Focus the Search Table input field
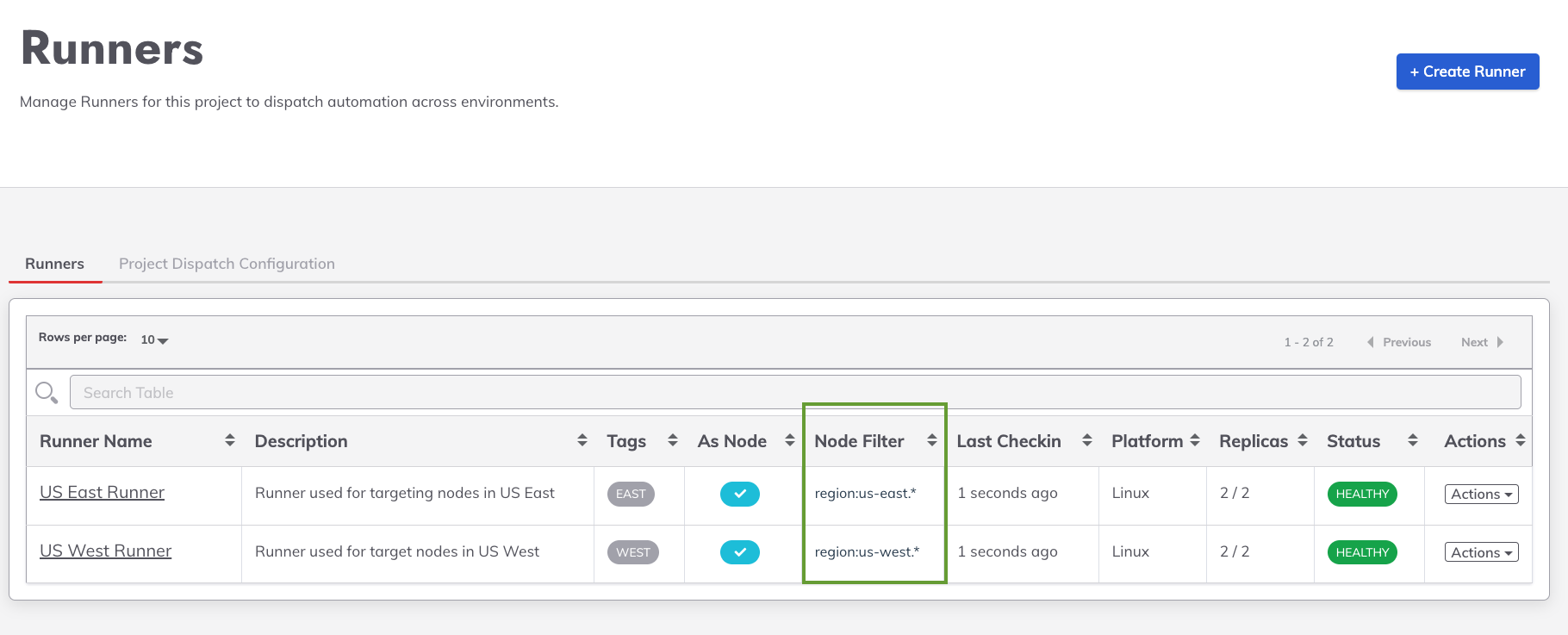The height and width of the screenshot is (635, 1568). point(794,393)
